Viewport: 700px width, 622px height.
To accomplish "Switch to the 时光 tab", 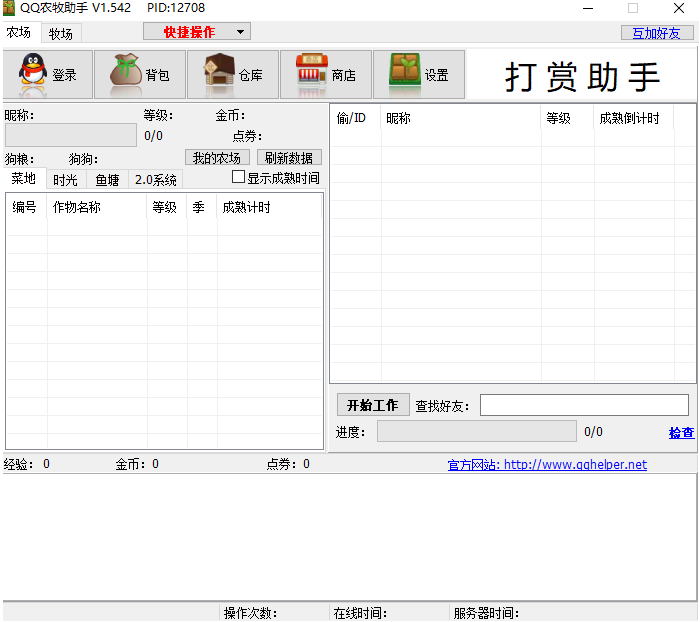I will [65, 180].
